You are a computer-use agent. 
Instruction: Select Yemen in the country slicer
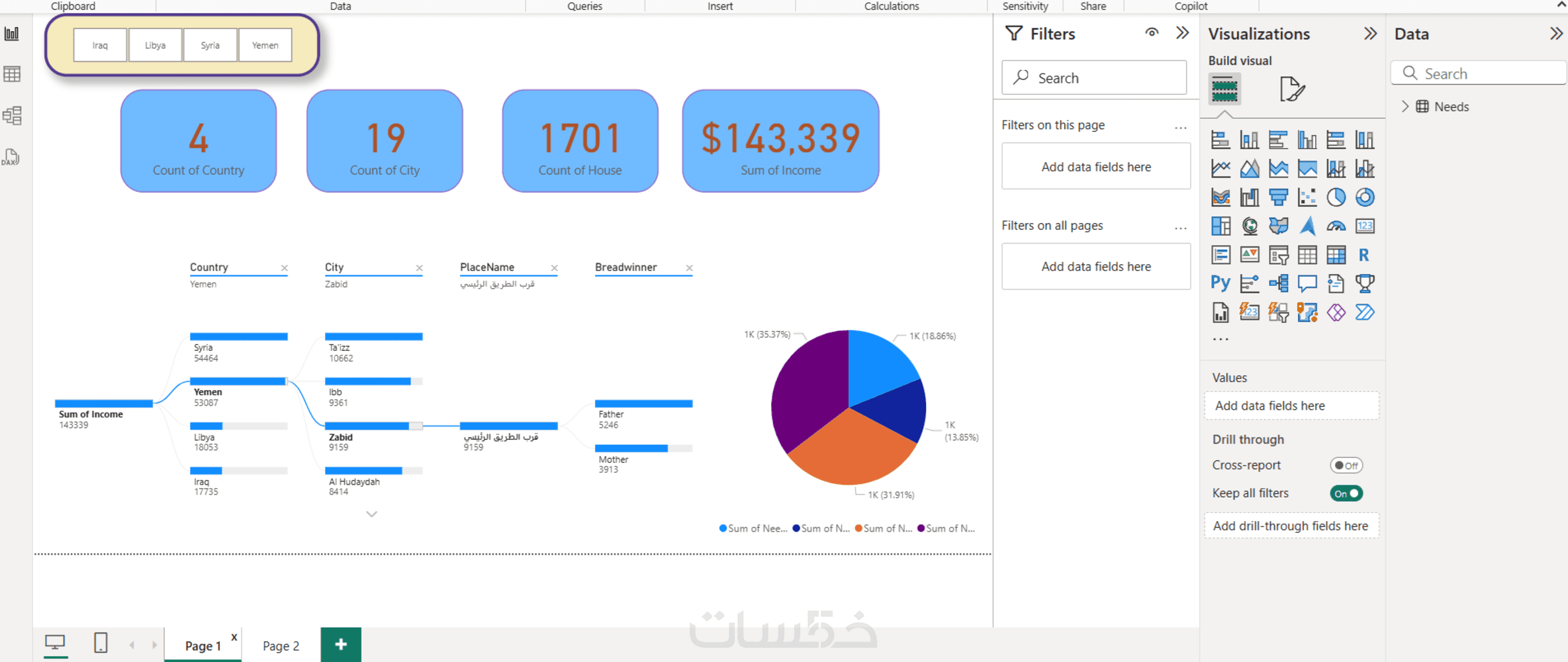click(265, 45)
